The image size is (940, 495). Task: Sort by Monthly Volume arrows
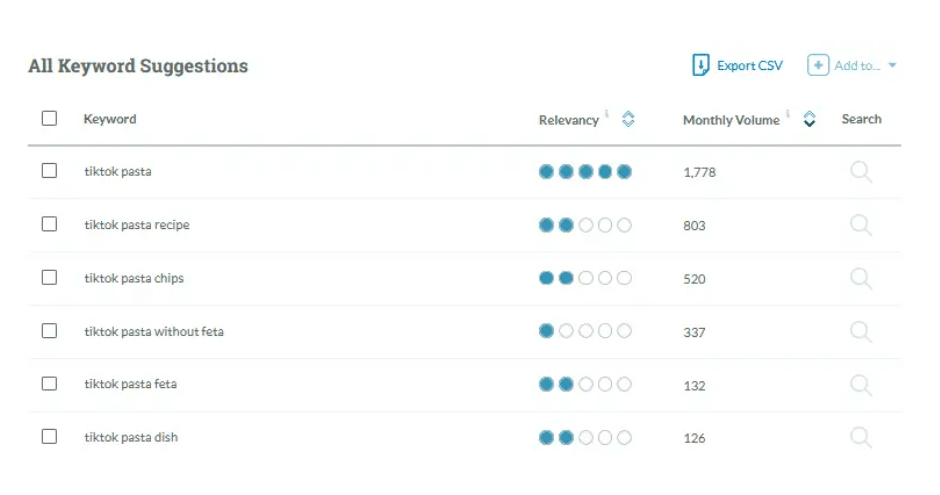pyautogui.click(x=809, y=120)
